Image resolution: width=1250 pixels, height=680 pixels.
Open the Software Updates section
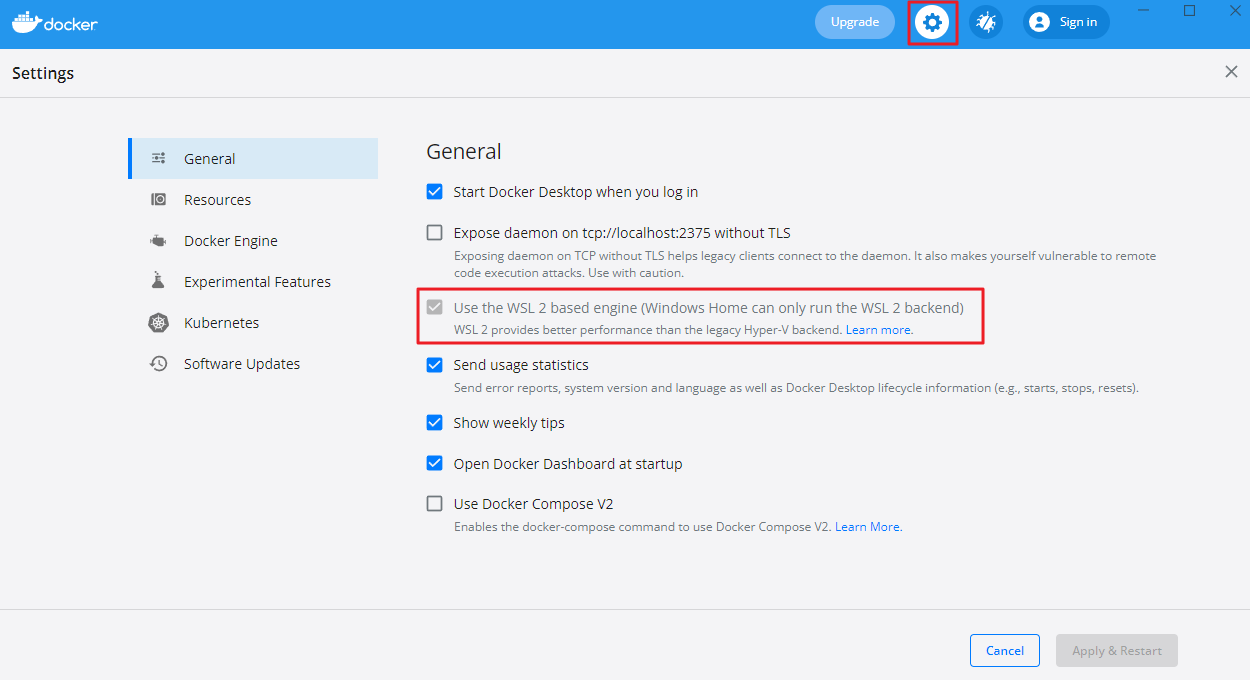point(253,364)
